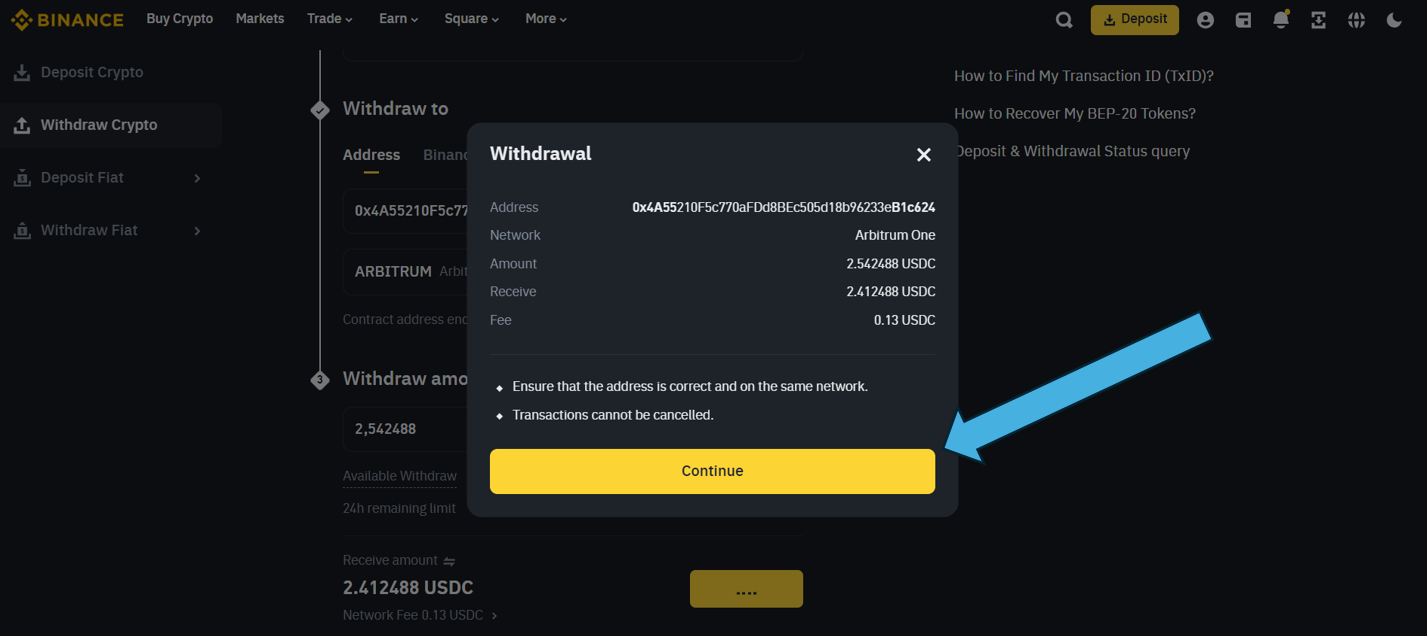This screenshot has width=1427, height=636.
Task: Open the user profile icon
Action: click(1205, 20)
